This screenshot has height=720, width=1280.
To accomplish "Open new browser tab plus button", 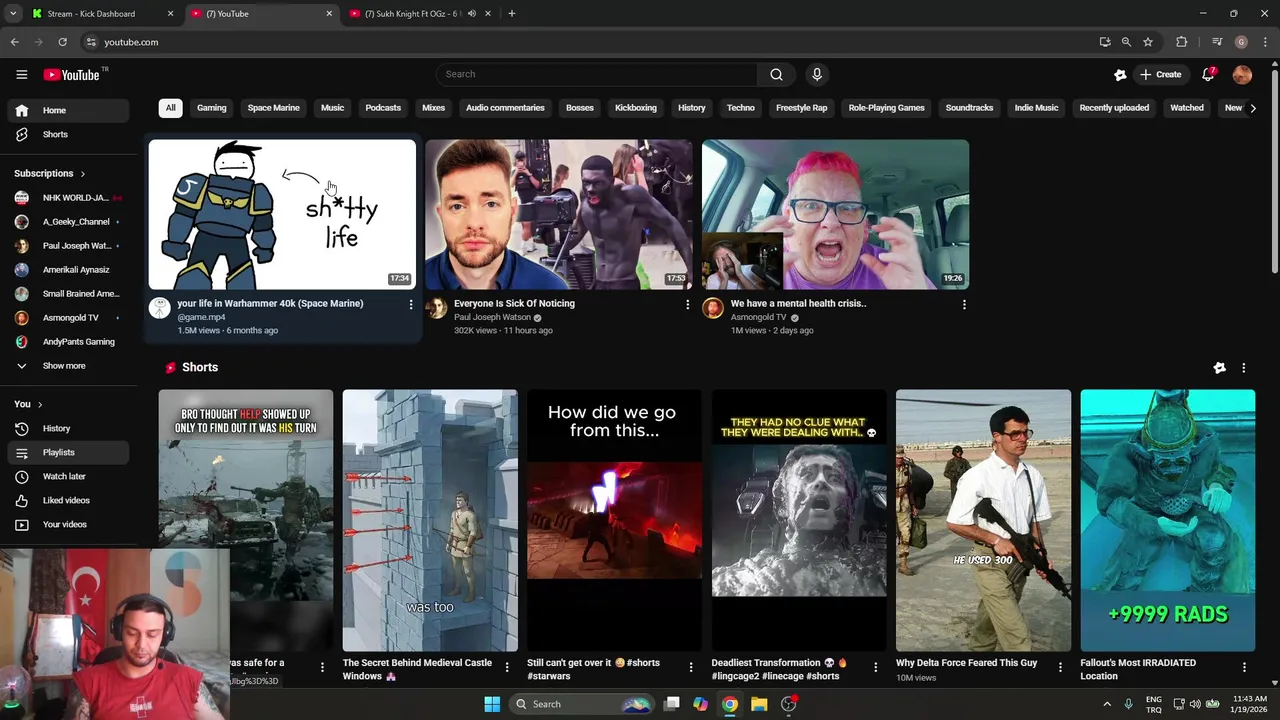I will (x=511, y=14).
